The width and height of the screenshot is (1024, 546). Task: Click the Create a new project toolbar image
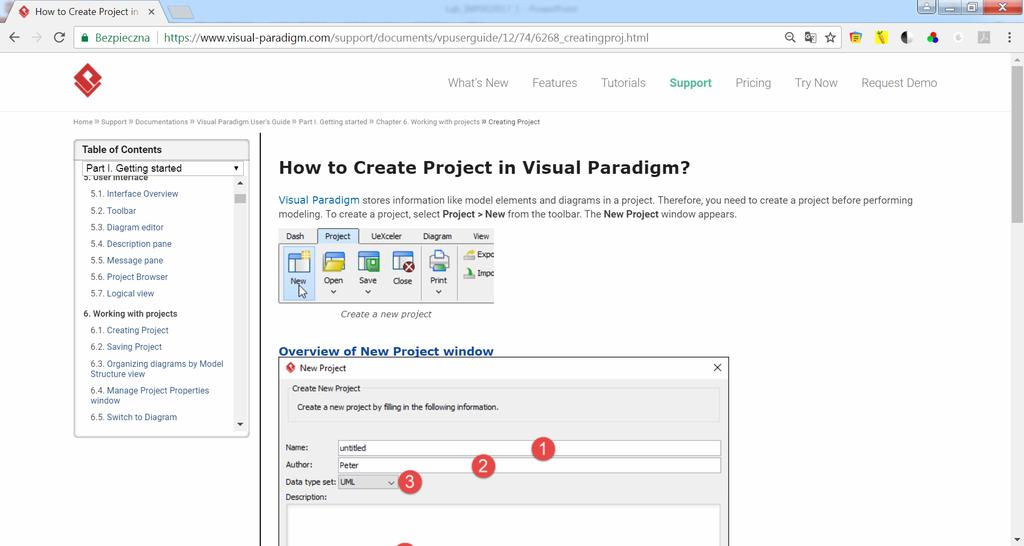386,266
